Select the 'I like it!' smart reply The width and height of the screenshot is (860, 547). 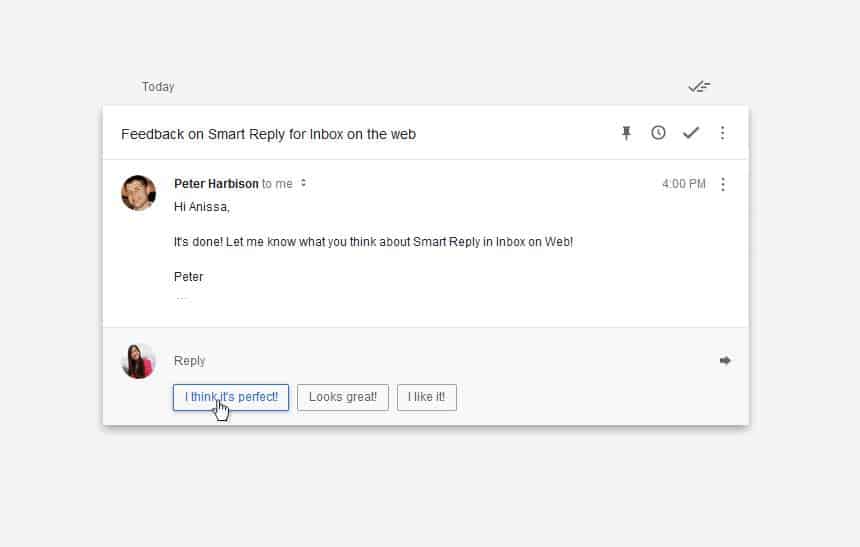click(427, 397)
